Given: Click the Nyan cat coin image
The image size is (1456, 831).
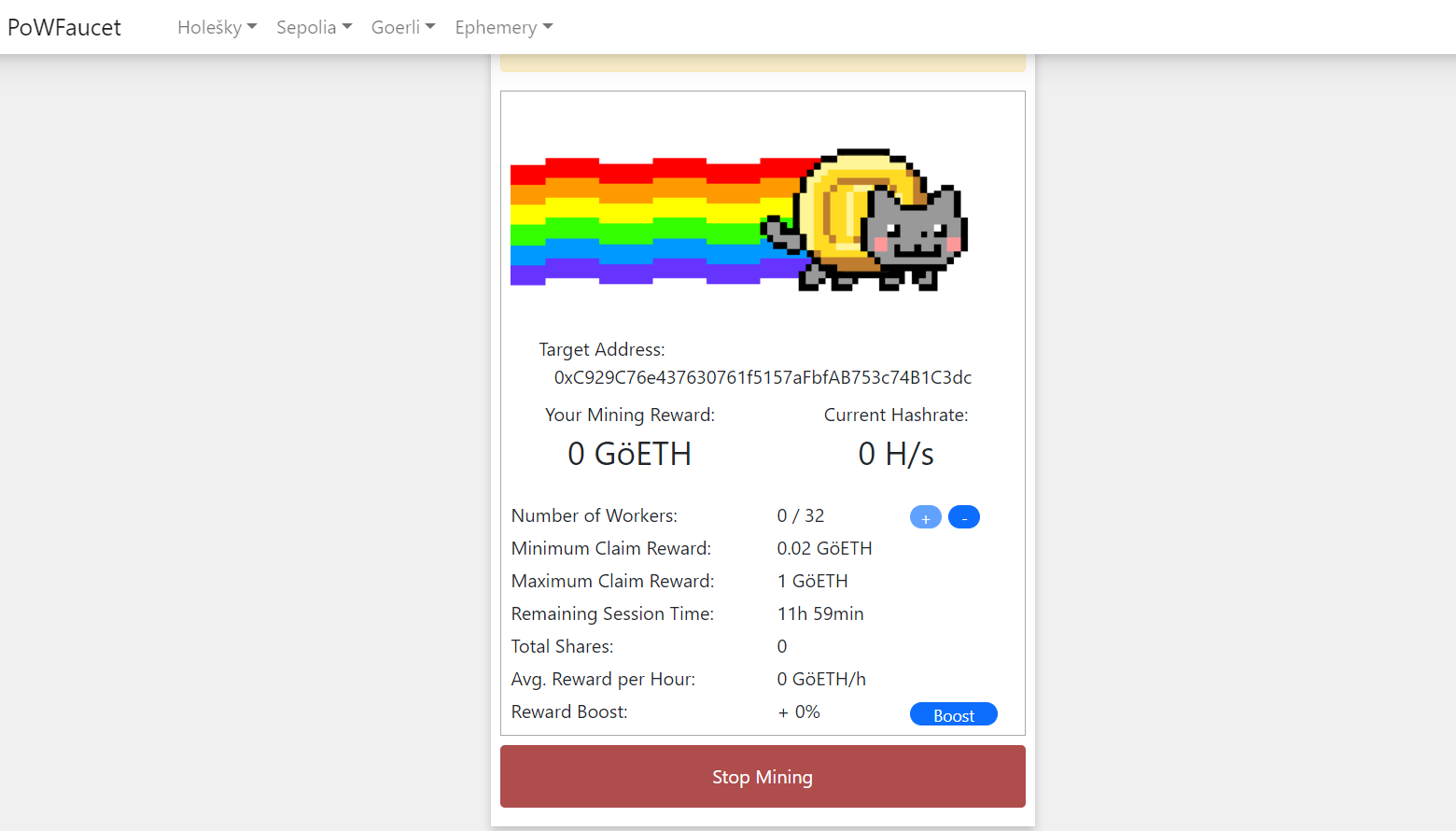Looking at the screenshot, I should pos(739,219).
